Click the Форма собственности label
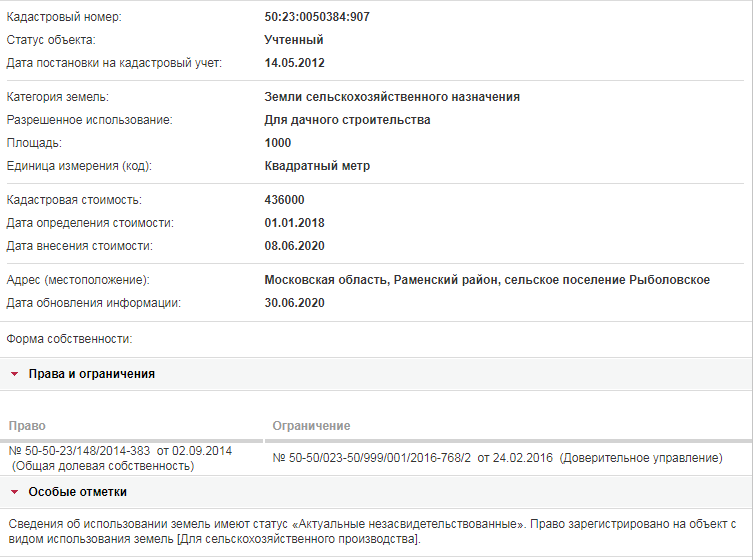The image size is (753, 560). [x=69, y=339]
